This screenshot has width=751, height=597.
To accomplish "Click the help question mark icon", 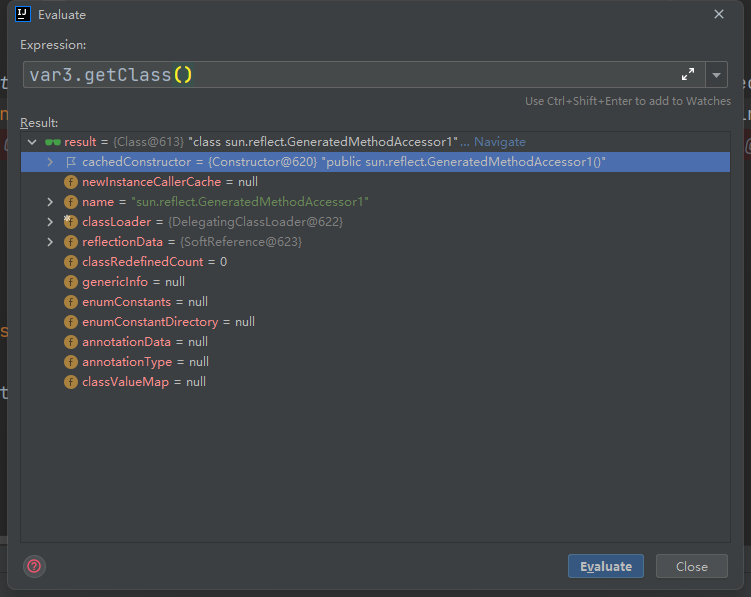I will 34,566.
